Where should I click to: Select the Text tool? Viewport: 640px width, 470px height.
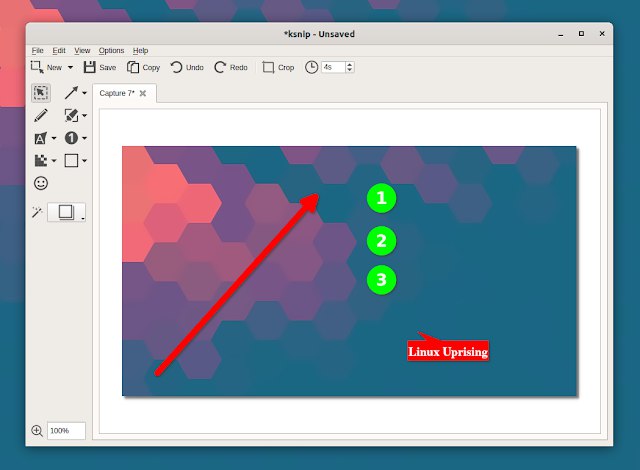point(40,138)
